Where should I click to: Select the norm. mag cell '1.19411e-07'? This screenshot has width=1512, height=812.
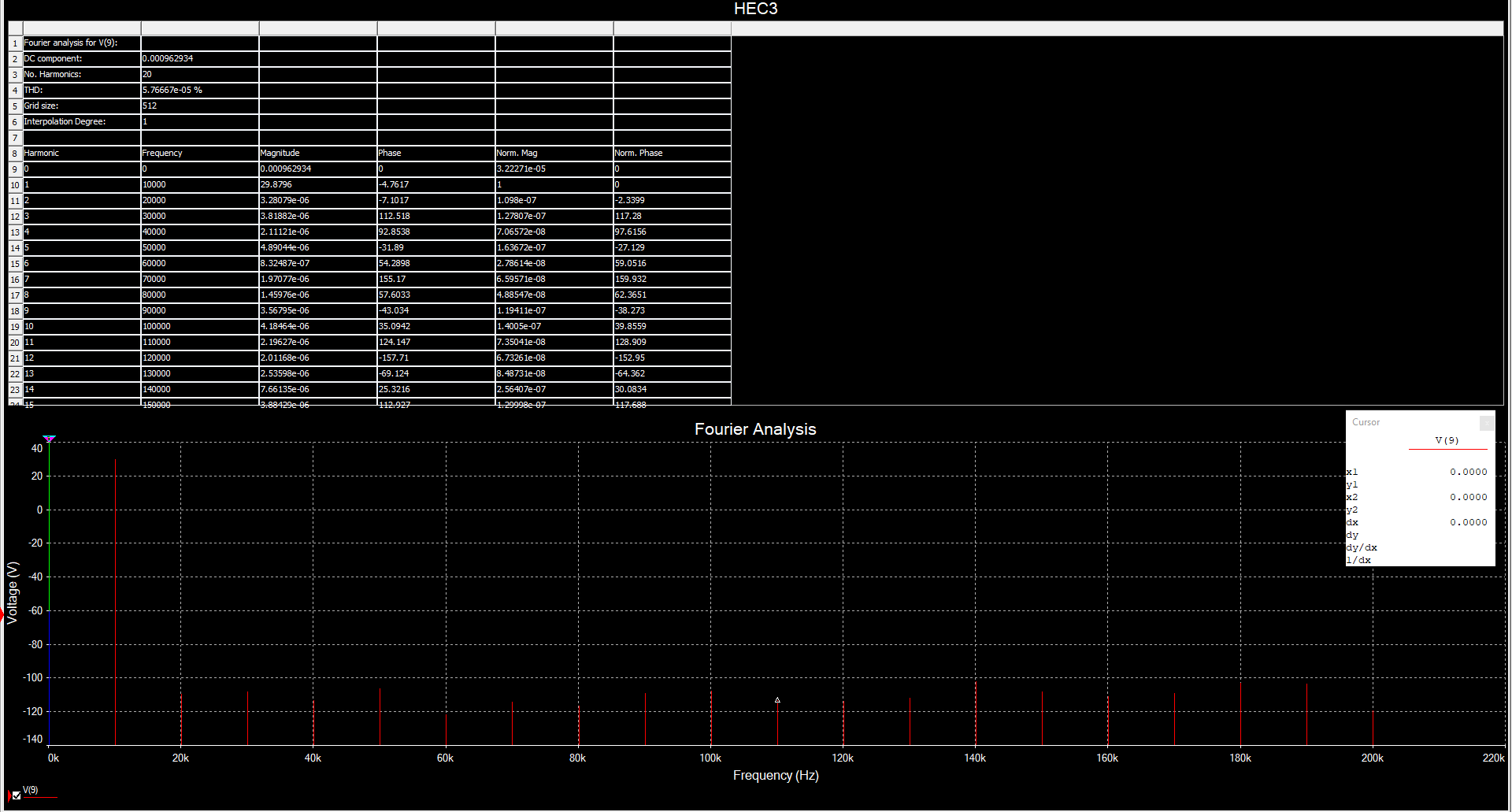[554, 311]
